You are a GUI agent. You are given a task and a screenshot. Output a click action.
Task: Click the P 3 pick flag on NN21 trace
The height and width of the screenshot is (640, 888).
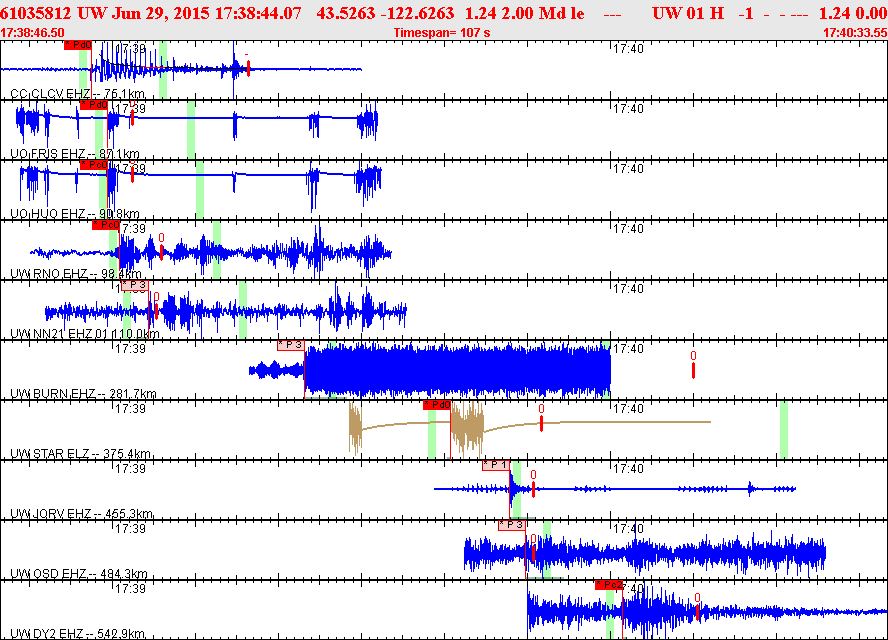pos(135,285)
